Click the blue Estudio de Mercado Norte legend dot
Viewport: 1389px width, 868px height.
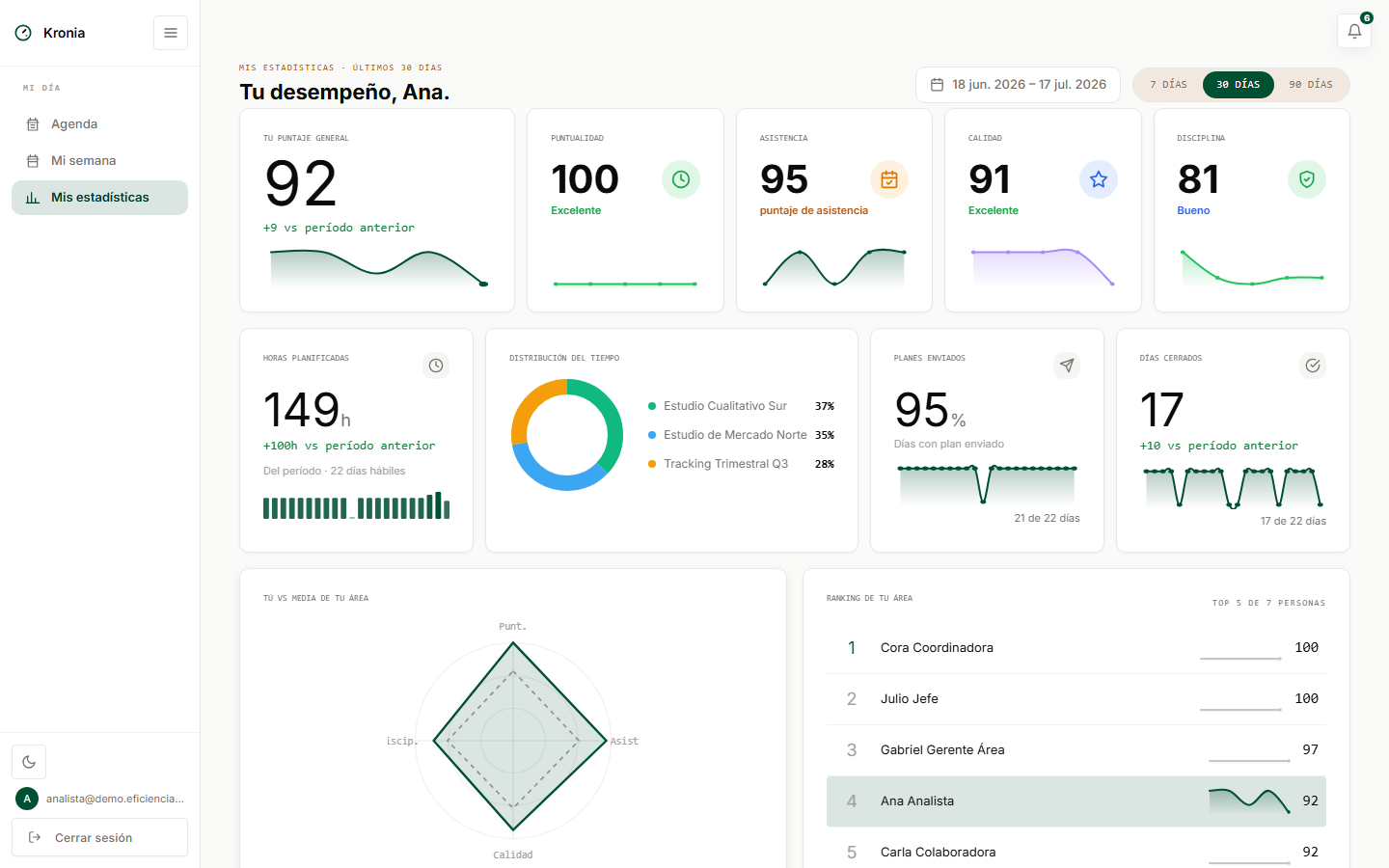(x=652, y=435)
